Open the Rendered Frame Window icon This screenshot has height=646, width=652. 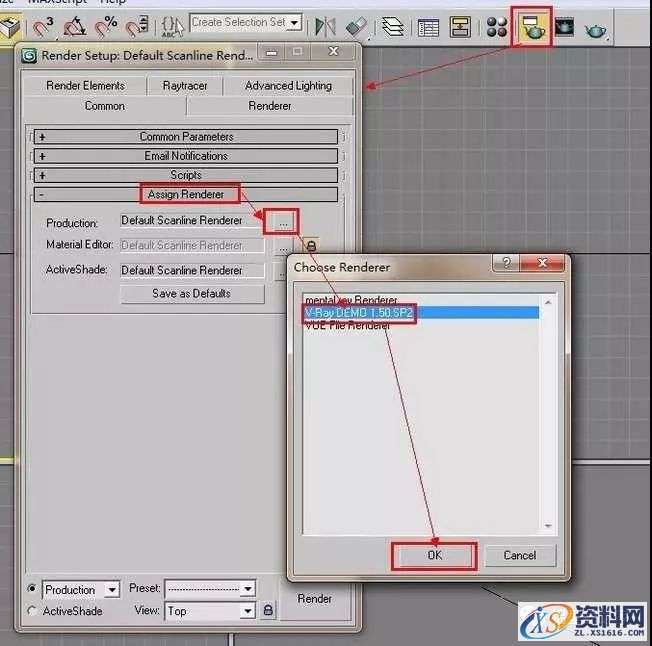pos(565,27)
